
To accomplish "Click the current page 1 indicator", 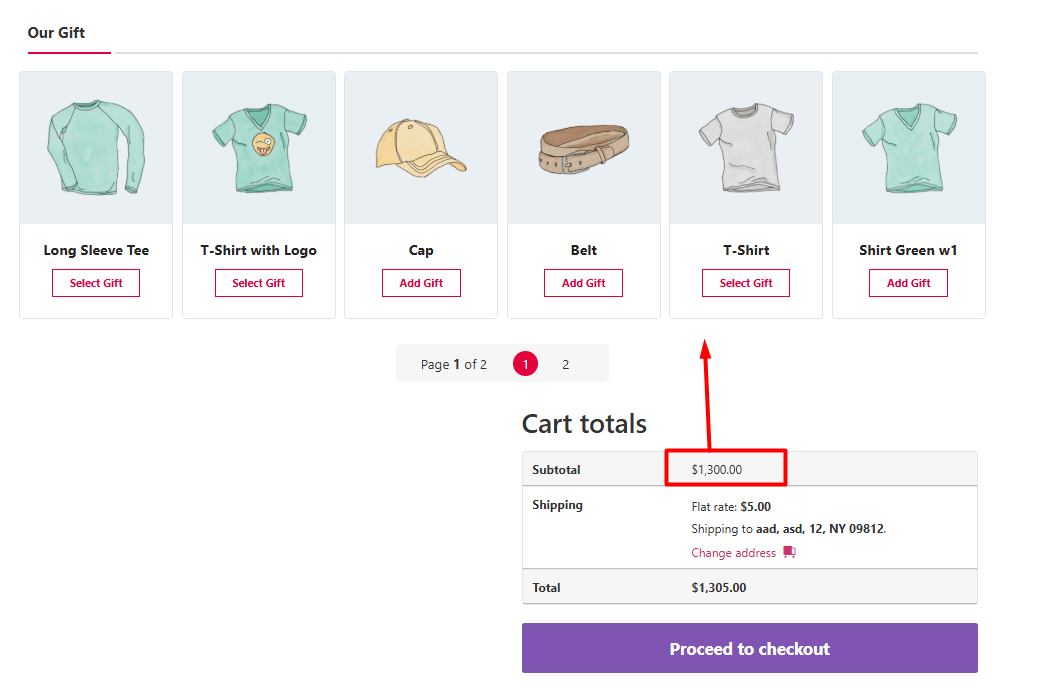I will (525, 364).
